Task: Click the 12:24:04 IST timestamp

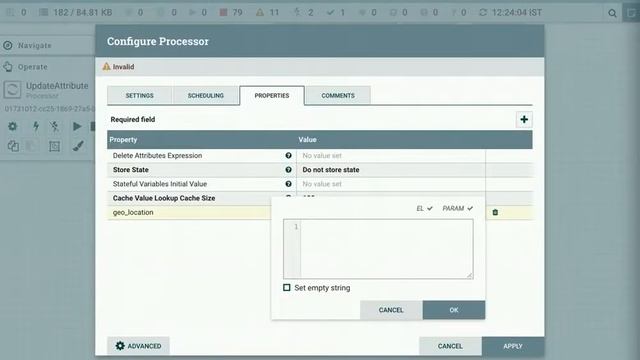Action: point(517,13)
